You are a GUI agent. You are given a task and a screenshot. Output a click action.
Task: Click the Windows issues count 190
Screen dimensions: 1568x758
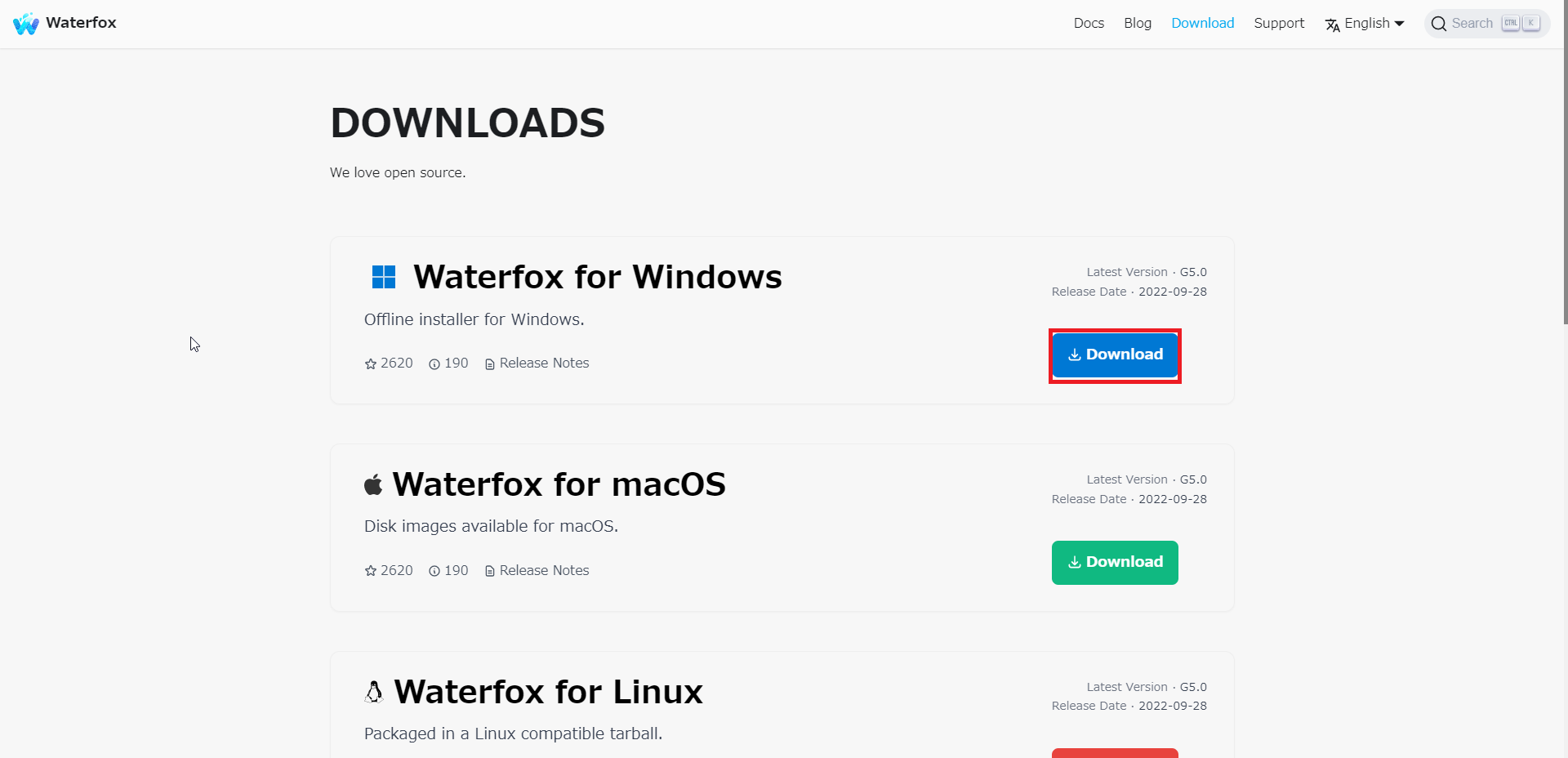(x=448, y=363)
